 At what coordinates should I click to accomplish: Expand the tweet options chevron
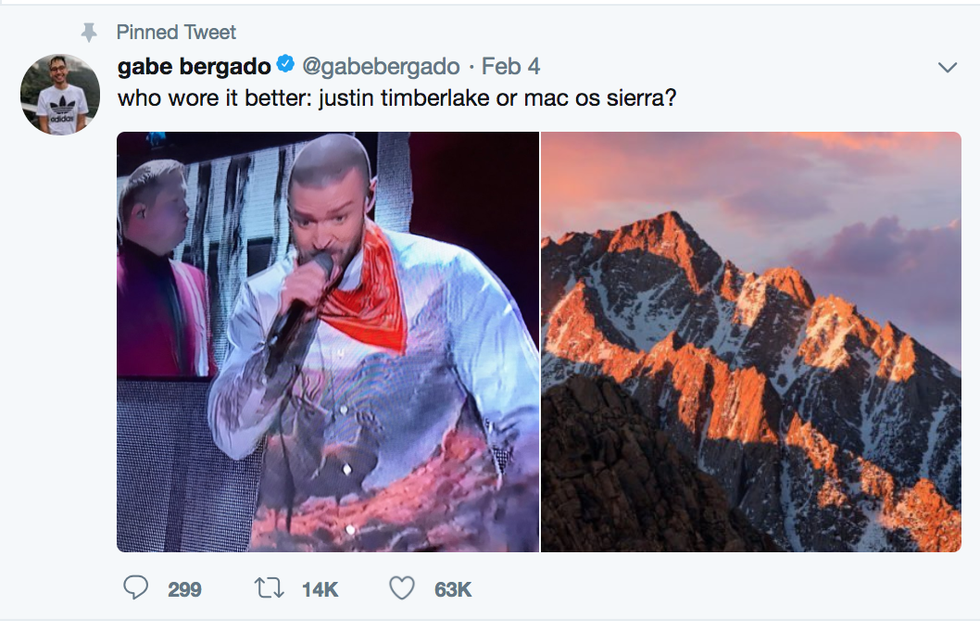pyautogui.click(x=948, y=67)
